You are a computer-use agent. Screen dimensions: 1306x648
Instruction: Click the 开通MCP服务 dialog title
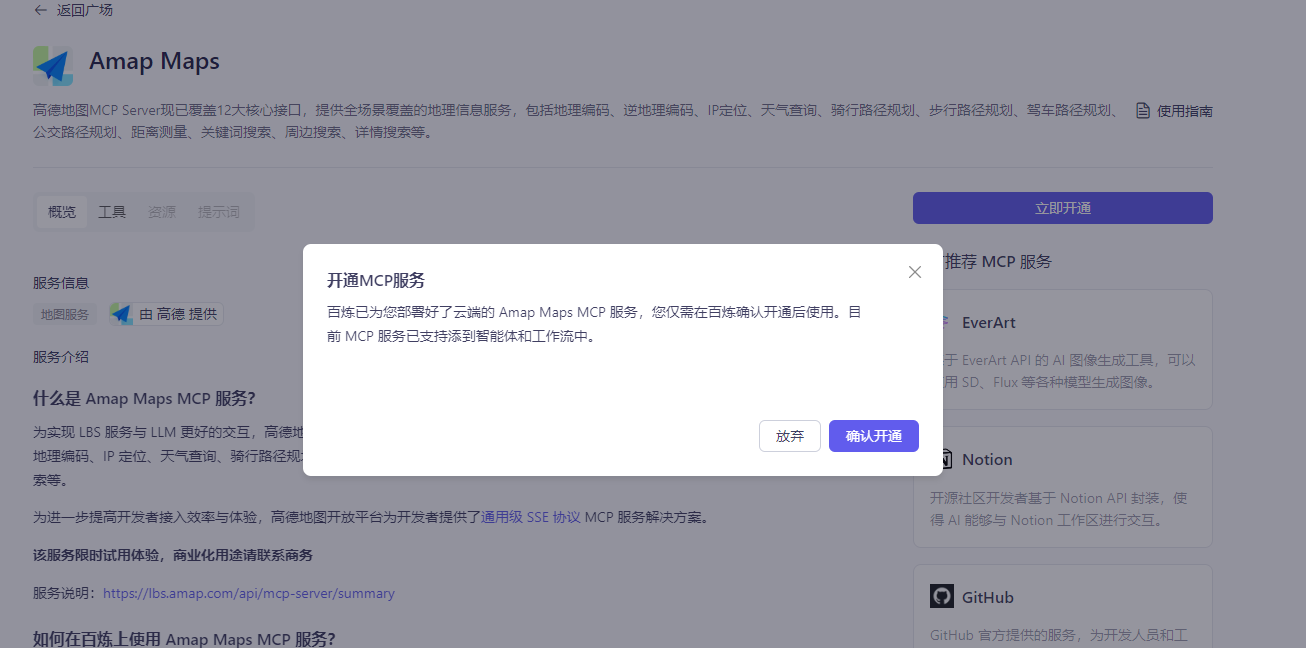[x=376, y=280]
